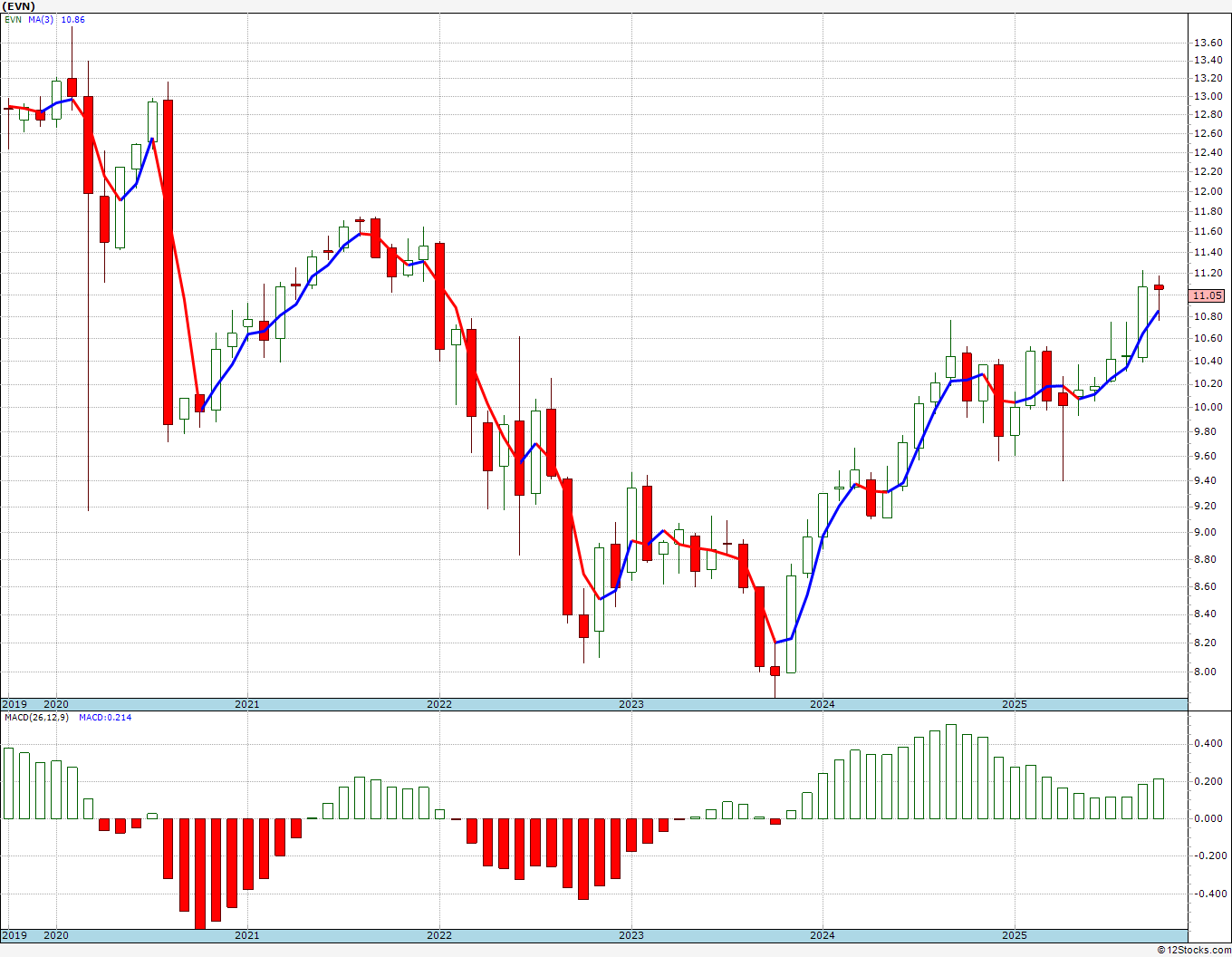
Task: Click 2022 on the price chart time axis
Action: coord(439,704)
